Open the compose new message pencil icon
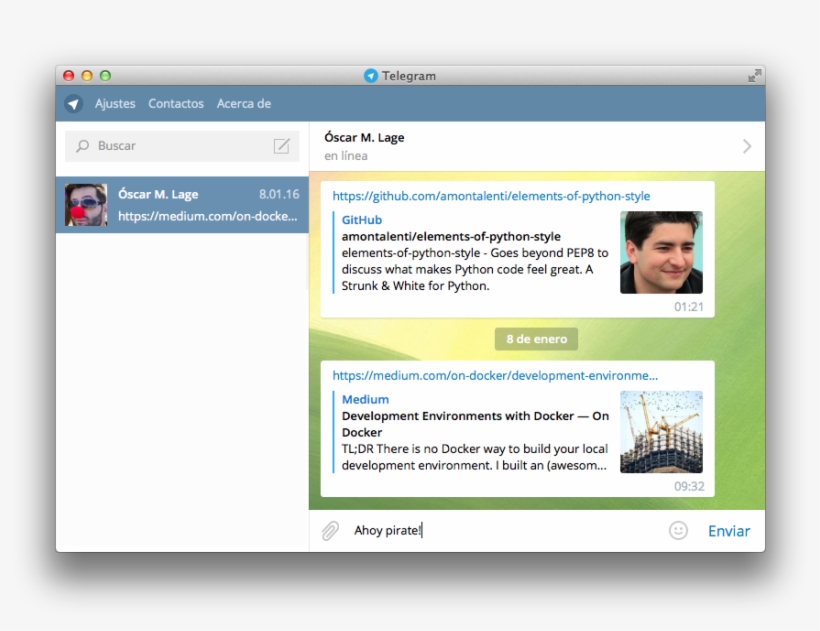The width and height of the screenshot is (820, 631). coord(283,145)
